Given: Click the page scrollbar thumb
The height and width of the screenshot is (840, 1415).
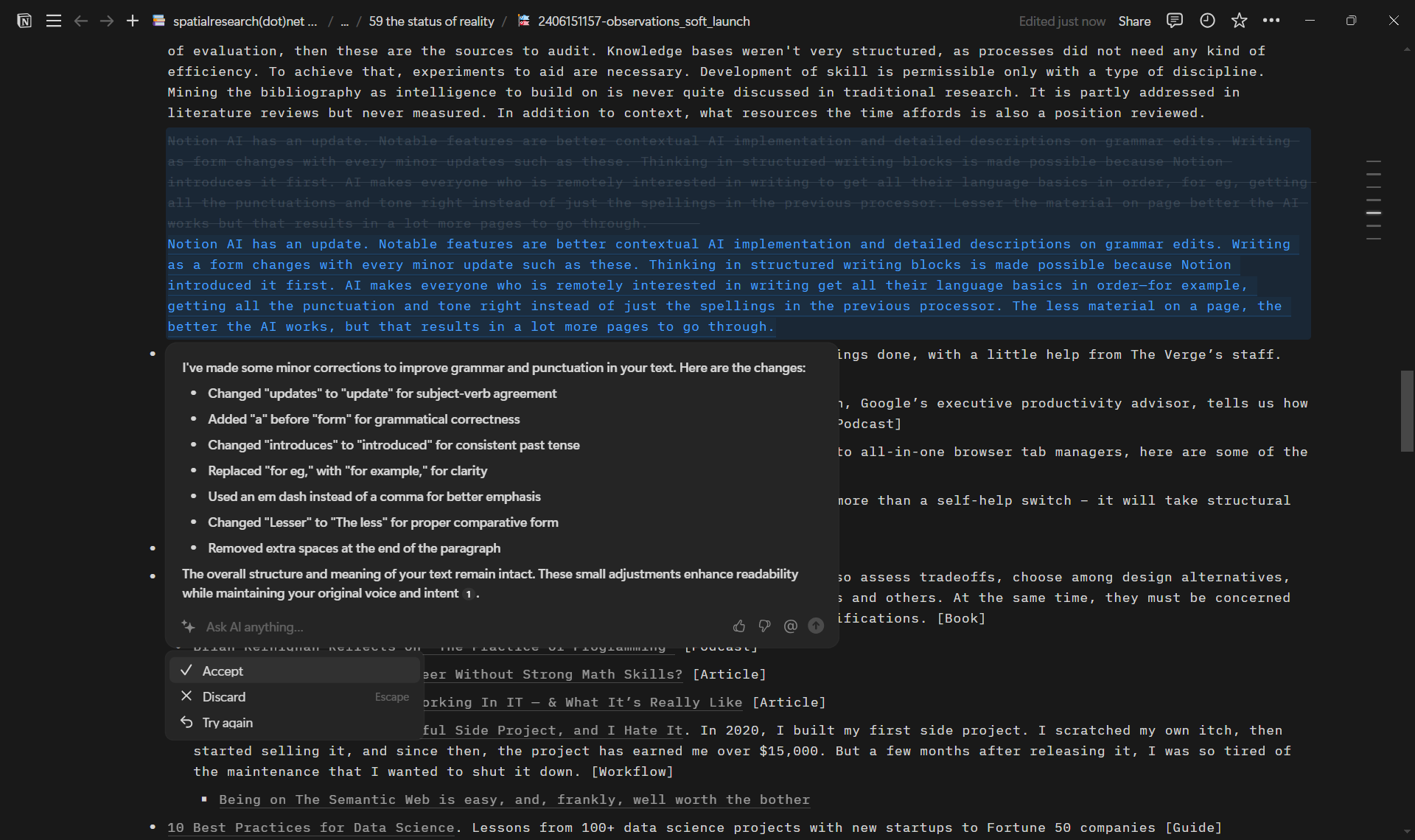Looking at the screenshot, I should [1407, 411].
